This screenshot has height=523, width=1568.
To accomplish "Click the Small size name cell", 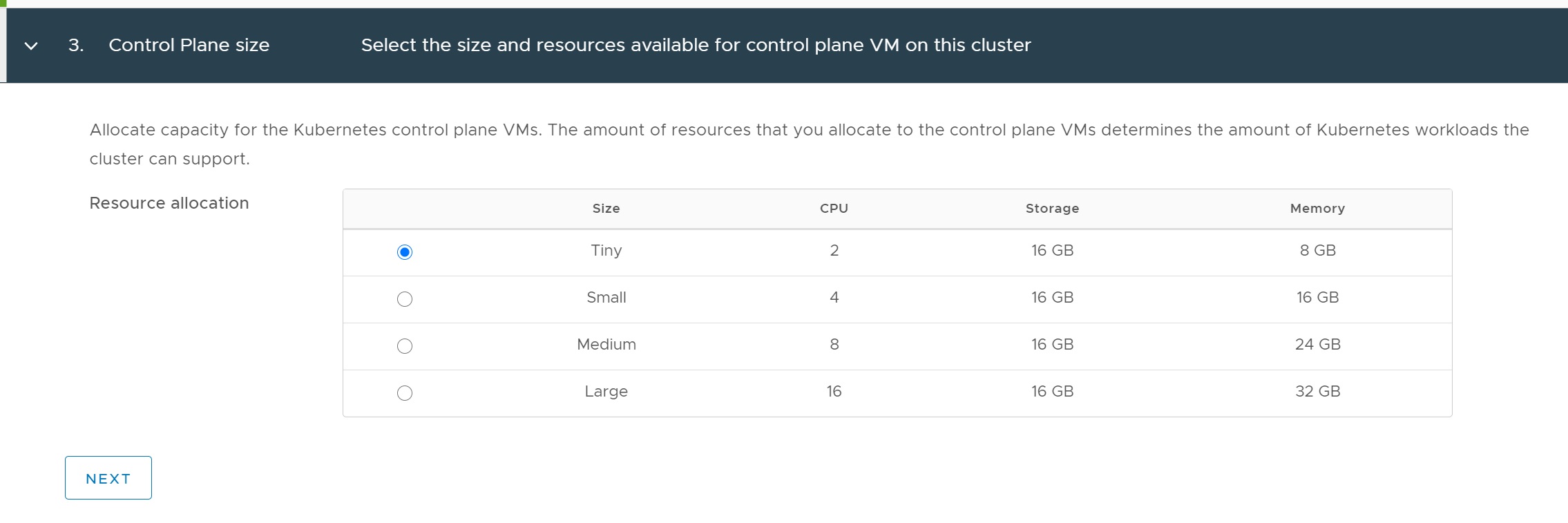I will coord(606,298).
